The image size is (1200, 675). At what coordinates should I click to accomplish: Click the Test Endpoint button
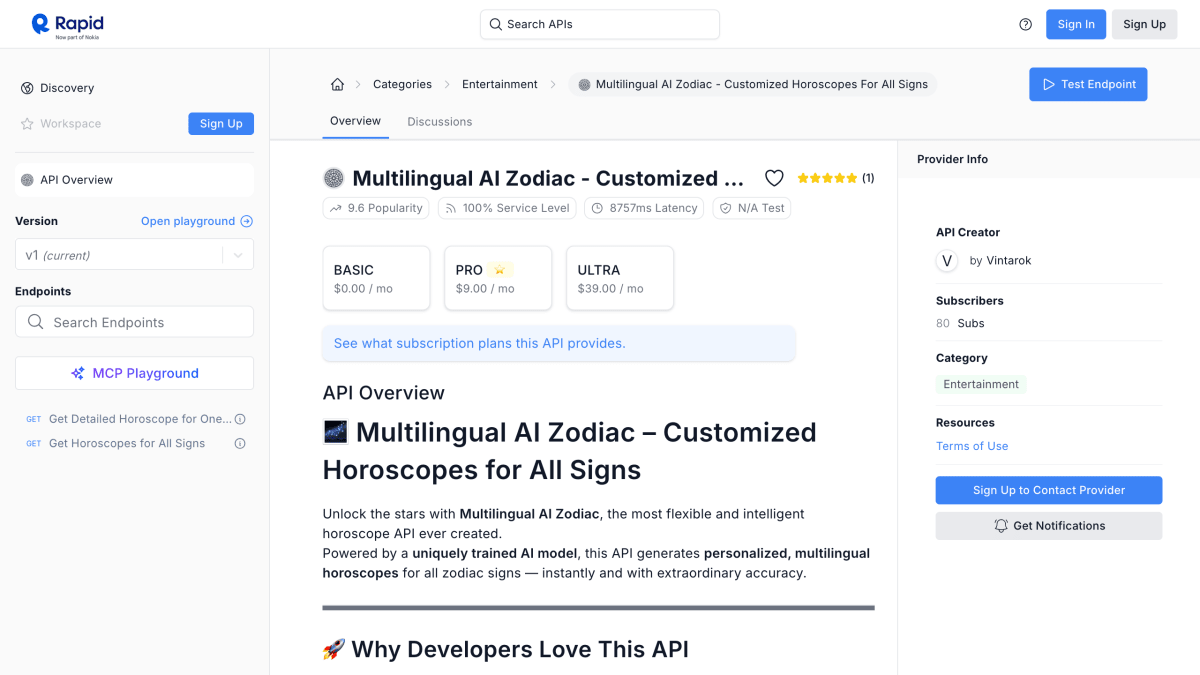pos(1088,84)
